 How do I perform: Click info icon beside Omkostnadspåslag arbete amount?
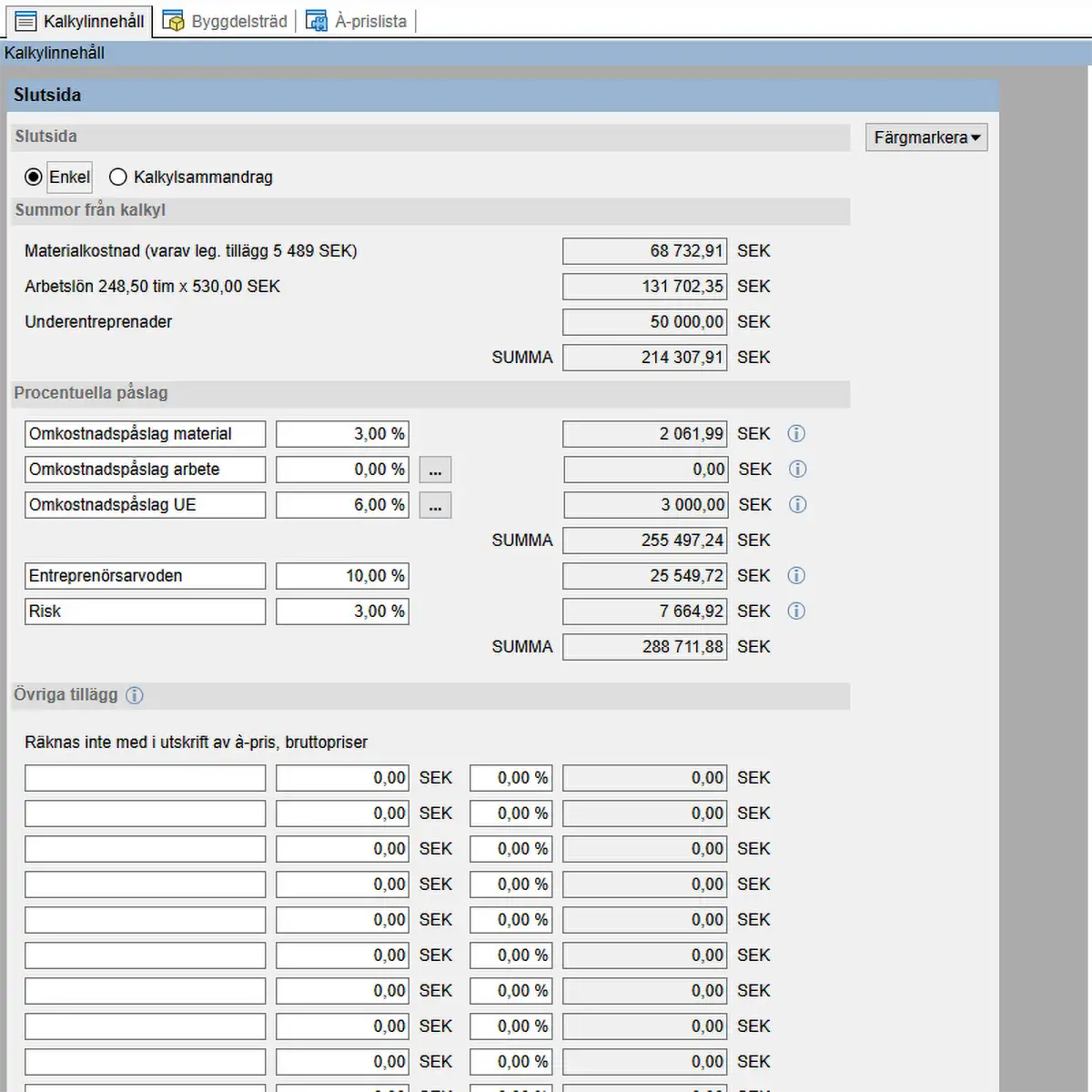(x=797, y=470)
